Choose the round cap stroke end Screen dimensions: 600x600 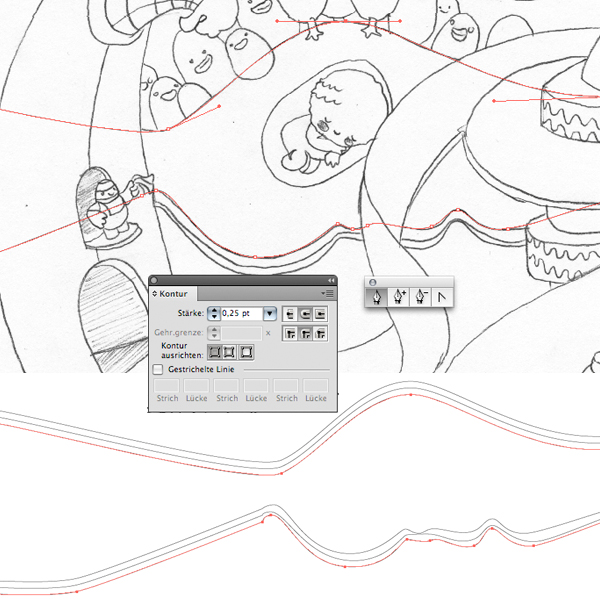pos(305,314)
